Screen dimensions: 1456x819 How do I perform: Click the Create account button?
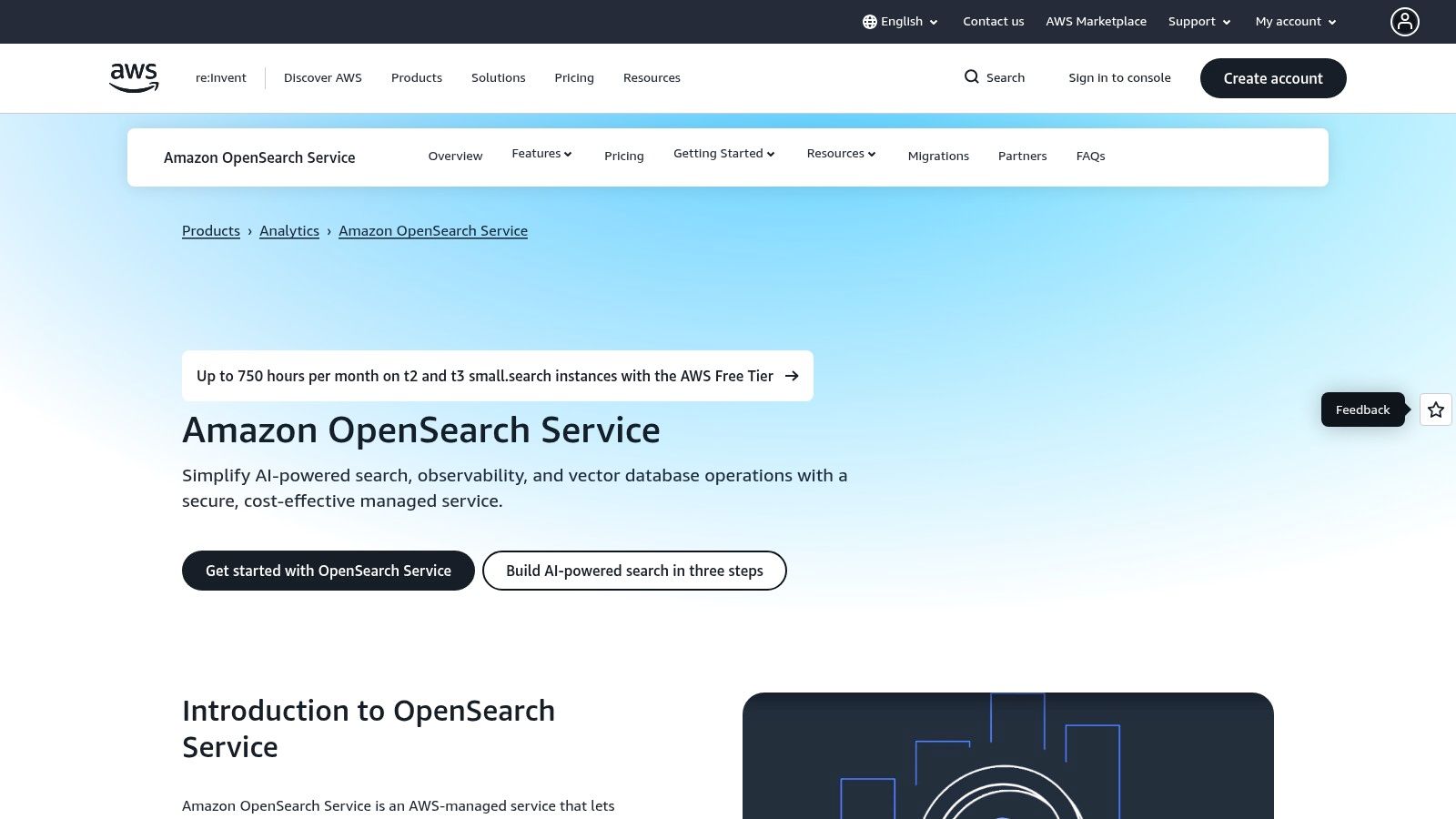[1272, 78]
